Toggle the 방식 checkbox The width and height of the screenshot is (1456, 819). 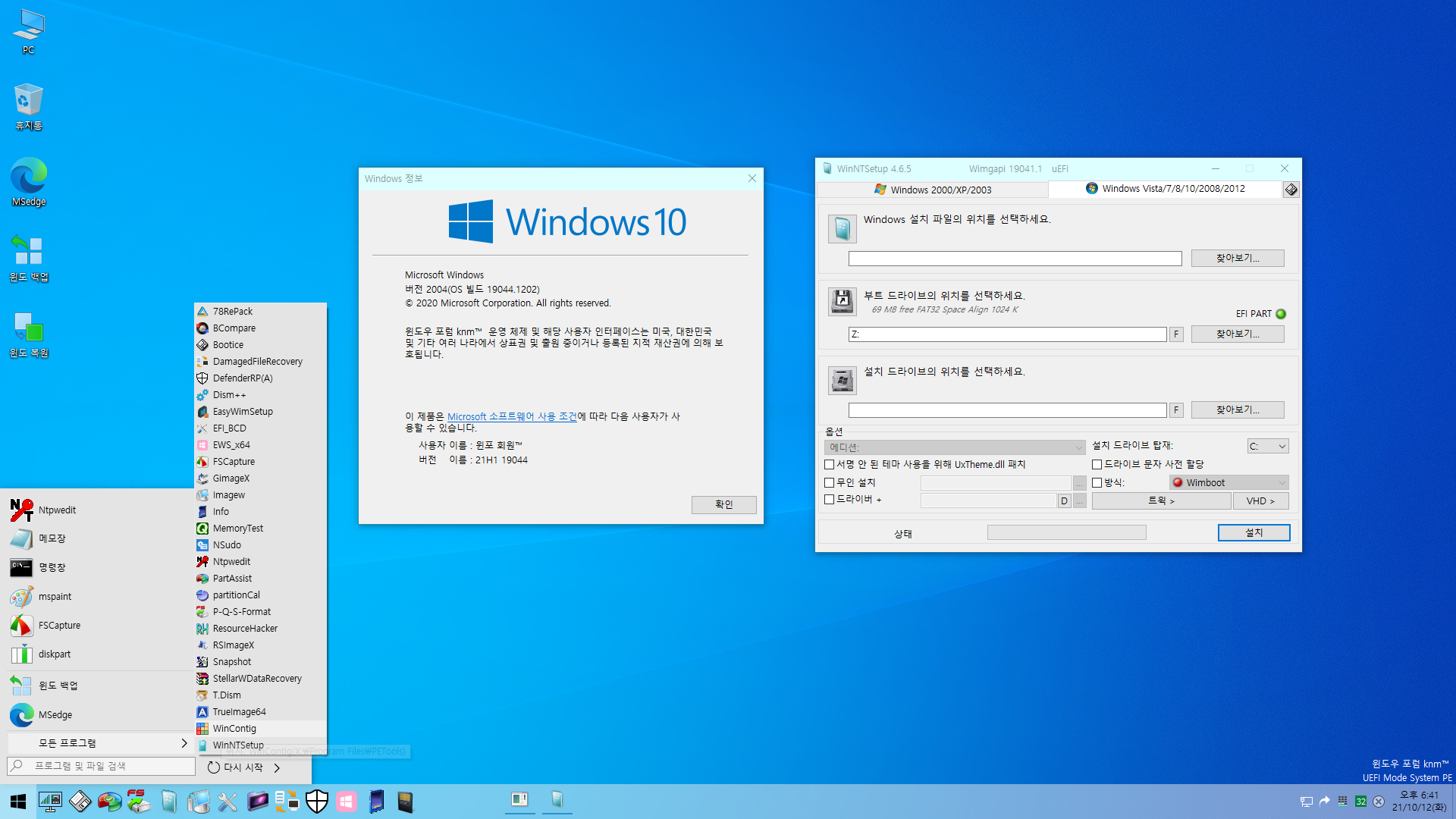coord(1097,483)
